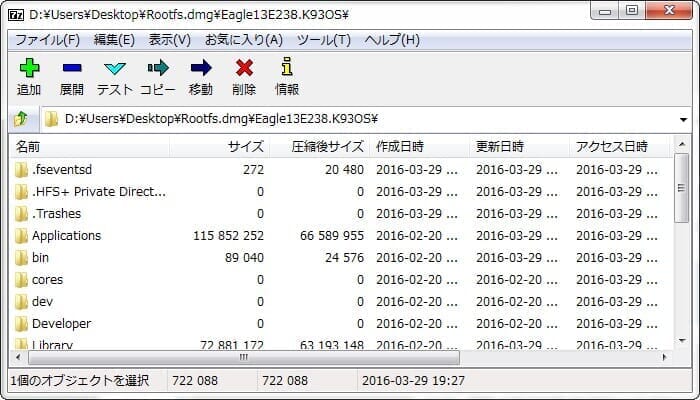700x400 pixels.
Task: Click folder icon in address bar
Action: 52,119
